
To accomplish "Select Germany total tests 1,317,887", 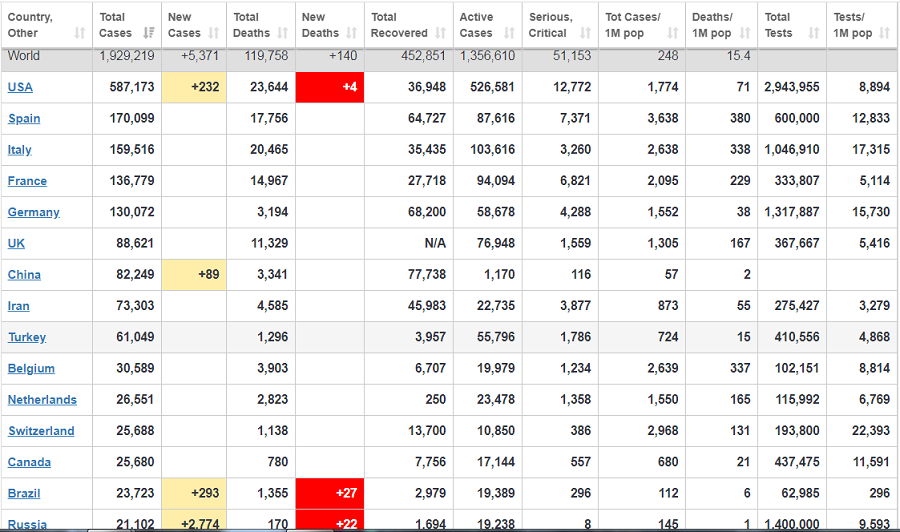I will [792, 212].
